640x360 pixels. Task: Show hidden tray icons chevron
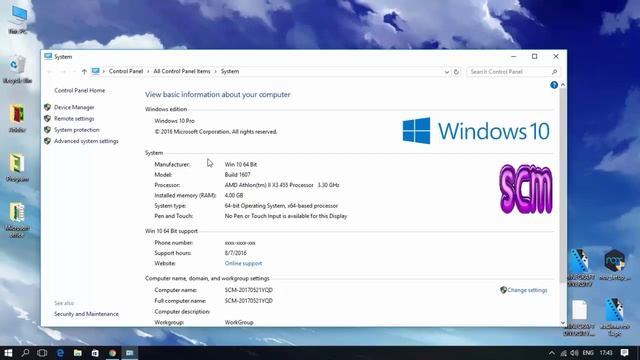coord(552,353)
